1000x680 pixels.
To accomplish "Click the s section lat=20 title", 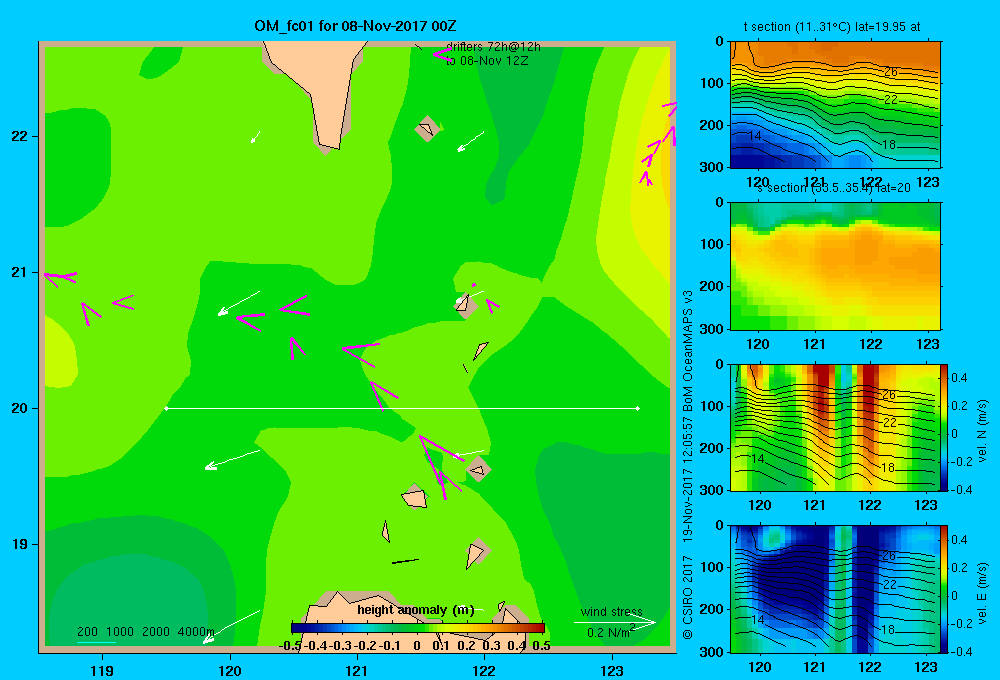I will tap(834, 188).
